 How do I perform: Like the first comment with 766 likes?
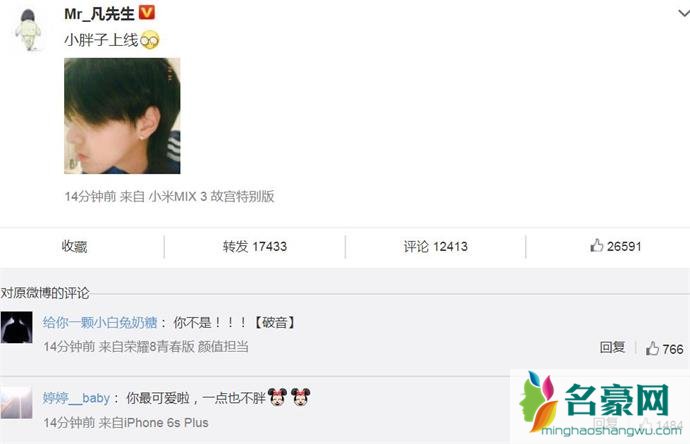click(664, 349)
